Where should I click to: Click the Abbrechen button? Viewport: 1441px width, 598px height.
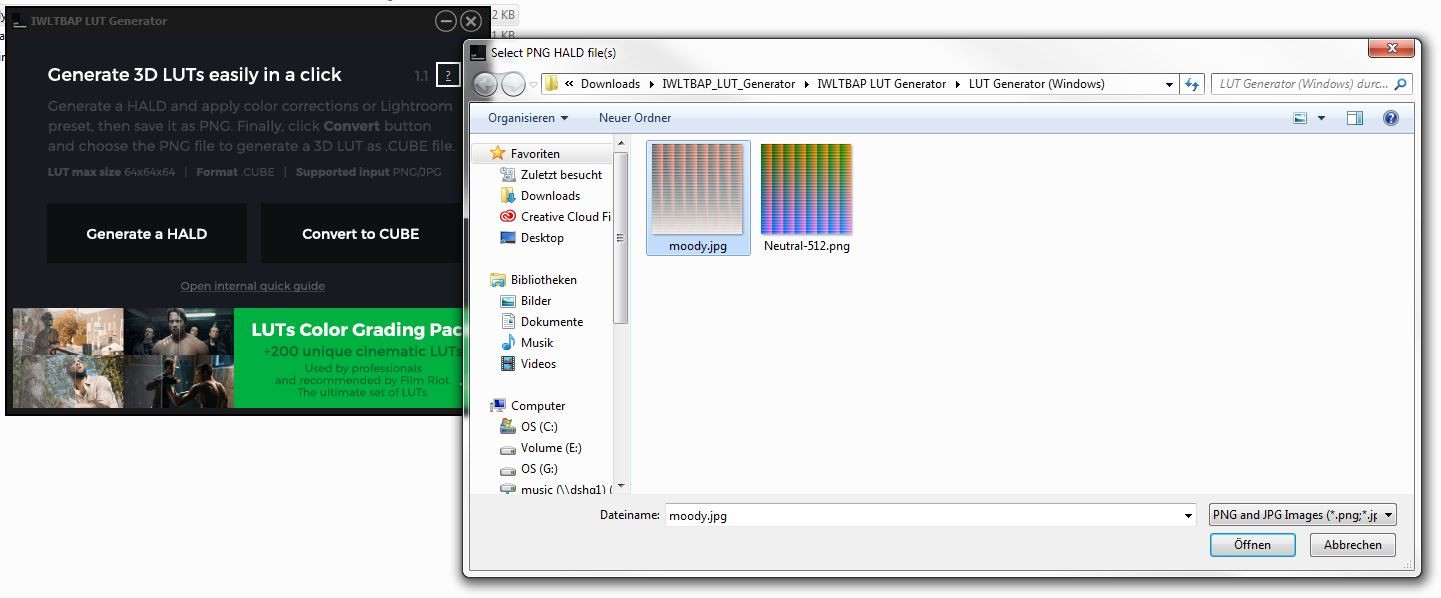[1353, 545]
